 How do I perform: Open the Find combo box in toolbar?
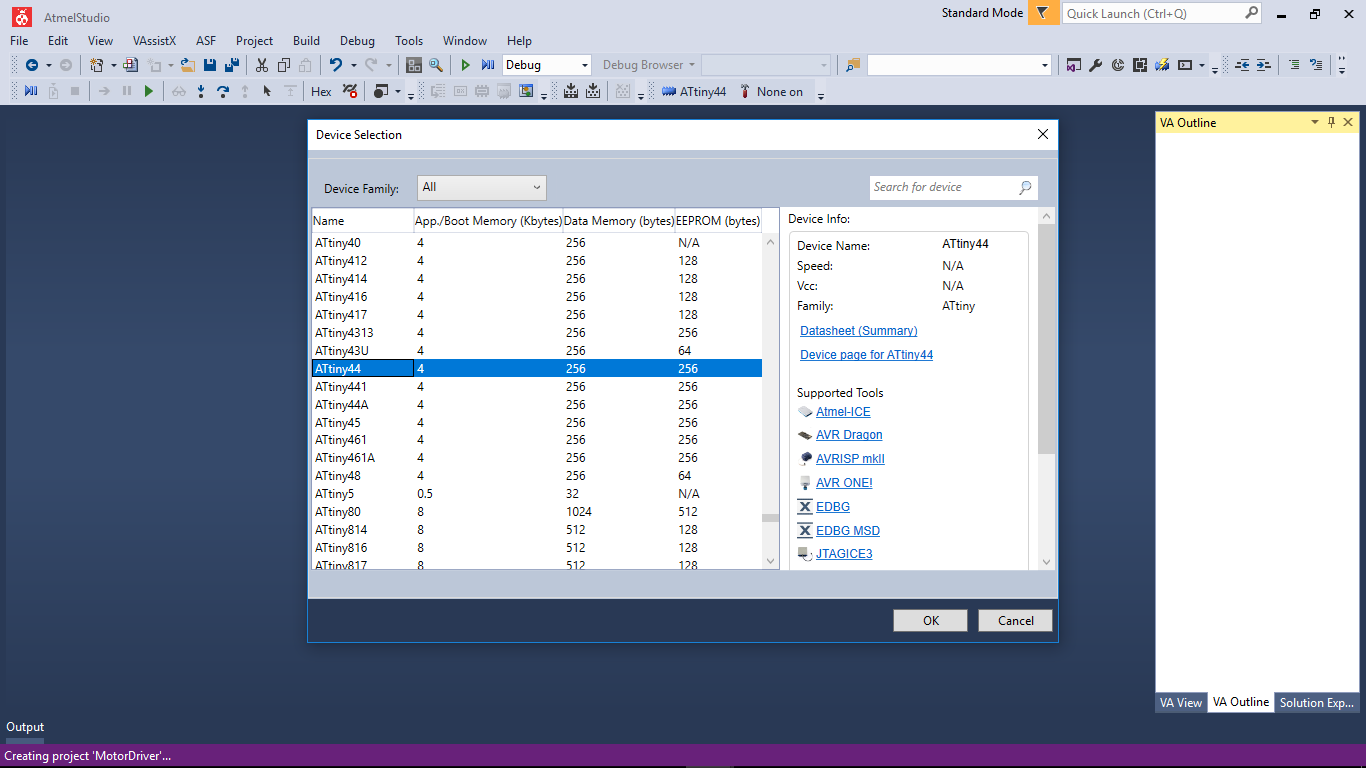959,65
